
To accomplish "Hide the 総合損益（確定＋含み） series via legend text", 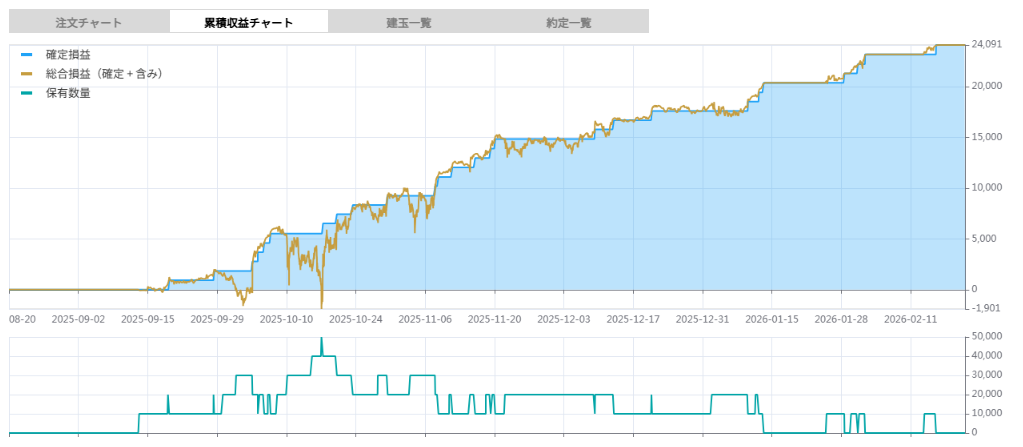I will tap(104, 74).
